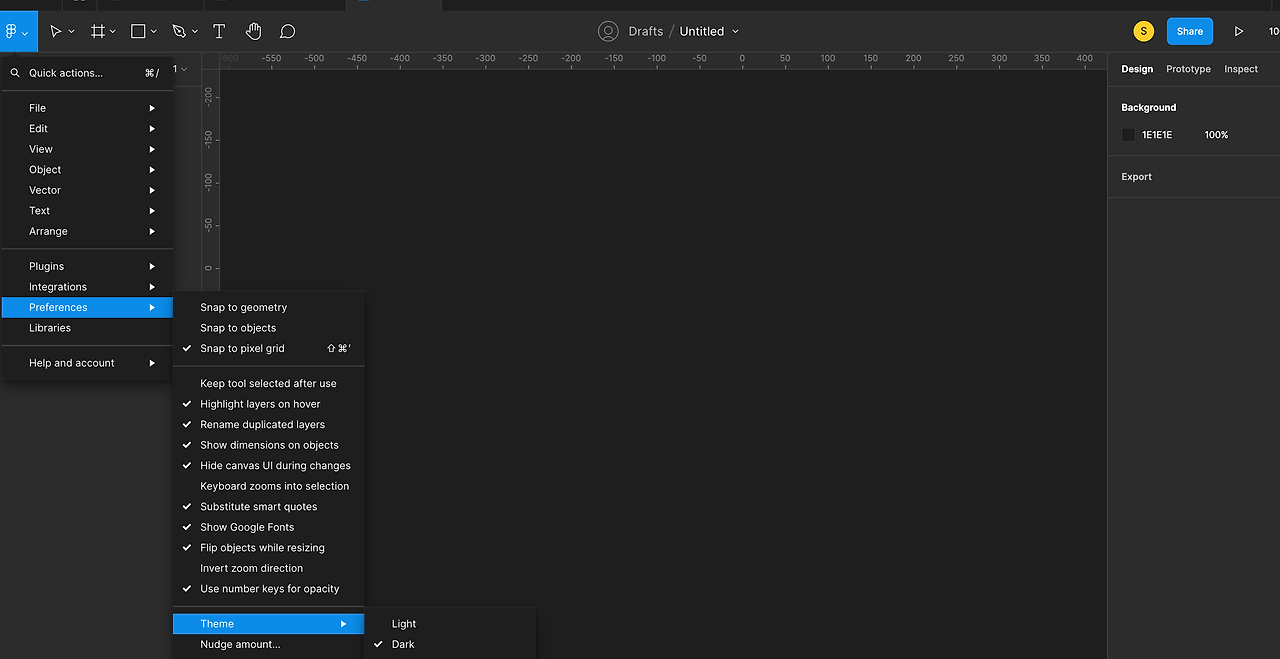Image resolution: width=1280 pixels, height=659 pixels.
Task: Expand the Edit submenu
Action: [87, 128]
